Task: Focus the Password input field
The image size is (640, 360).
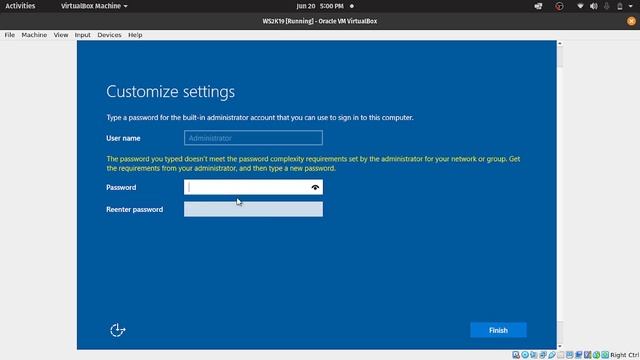Action: 253,187
